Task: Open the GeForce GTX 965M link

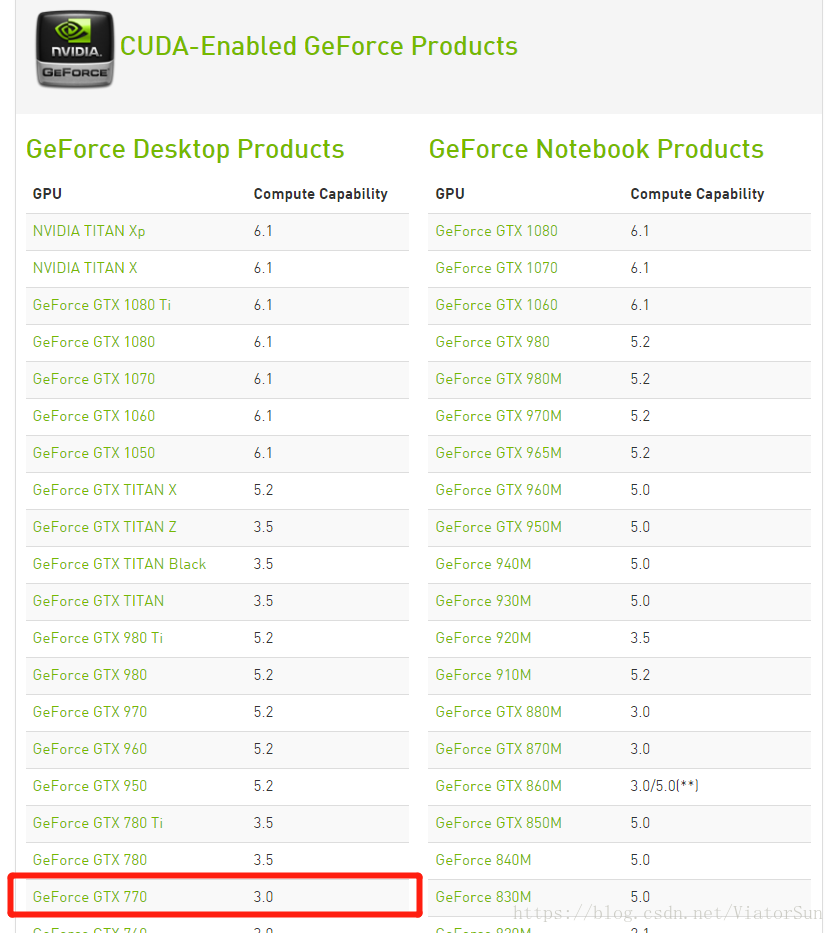Action: (498, 452)
